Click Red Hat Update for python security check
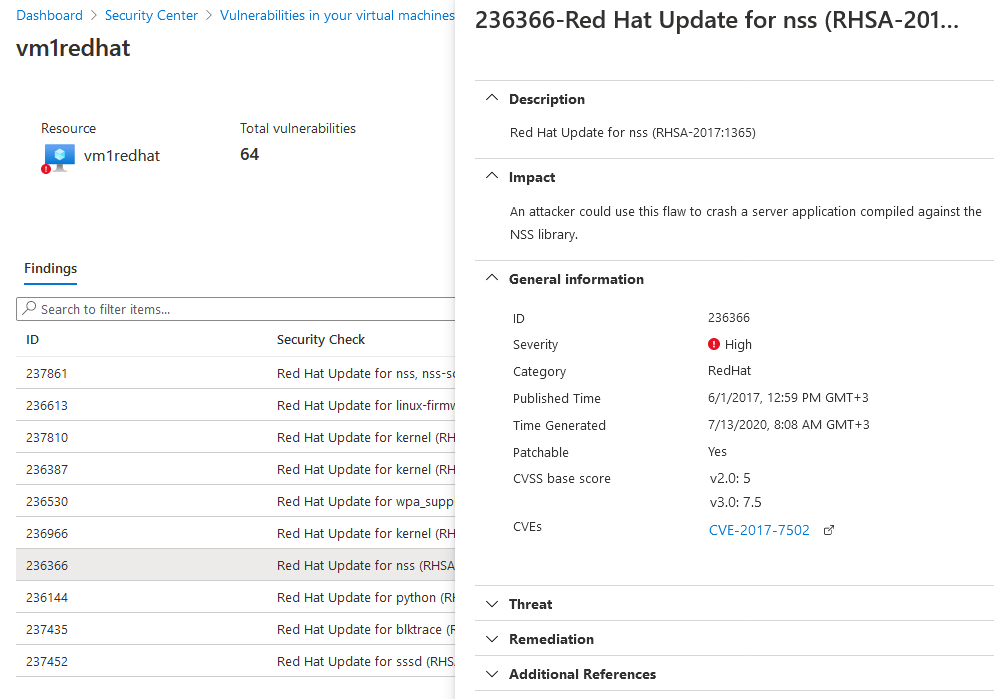Screen dimensions: 994x699 (x=366, y=597)
